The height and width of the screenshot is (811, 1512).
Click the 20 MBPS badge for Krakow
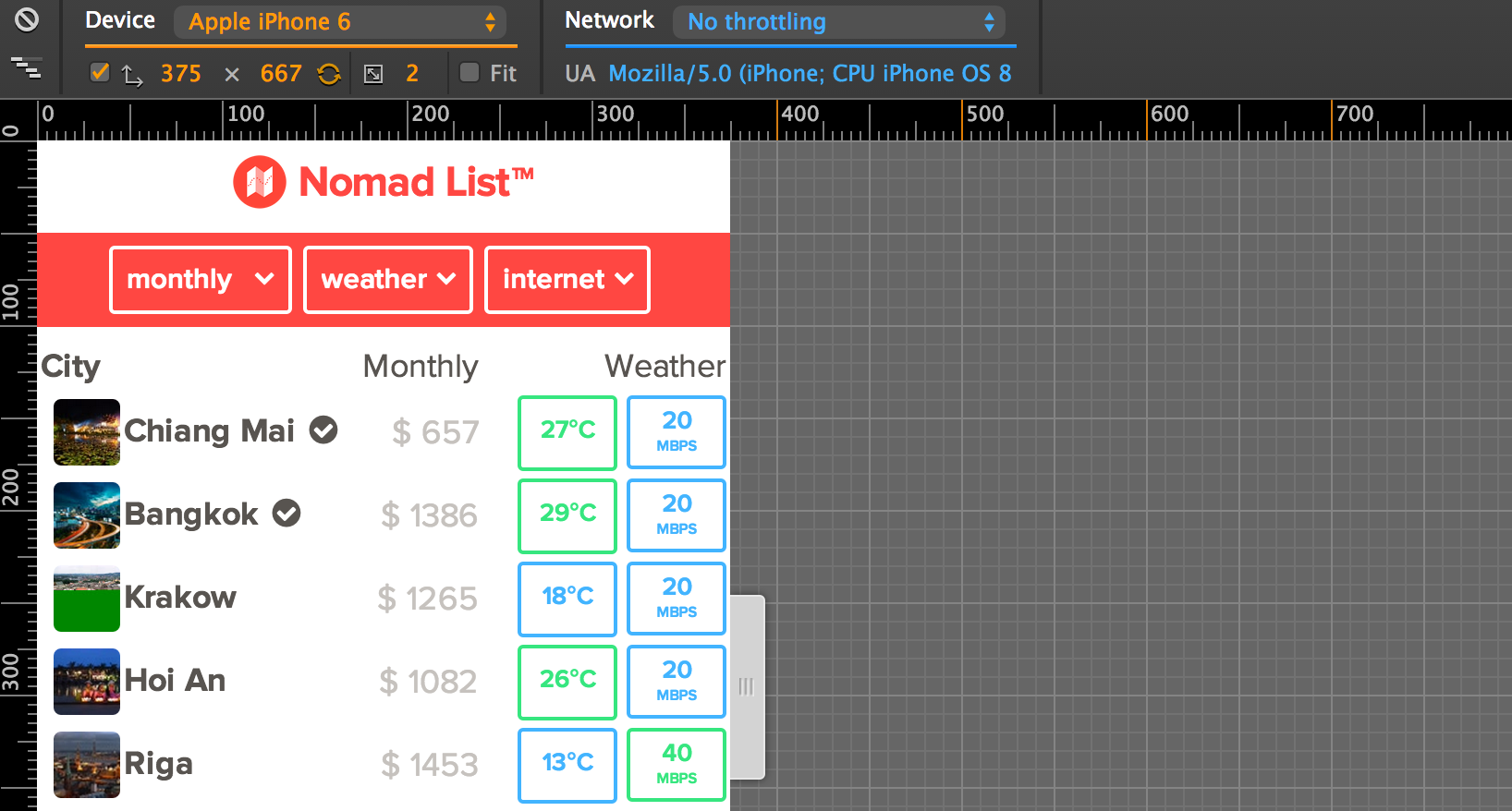(677, 599)
